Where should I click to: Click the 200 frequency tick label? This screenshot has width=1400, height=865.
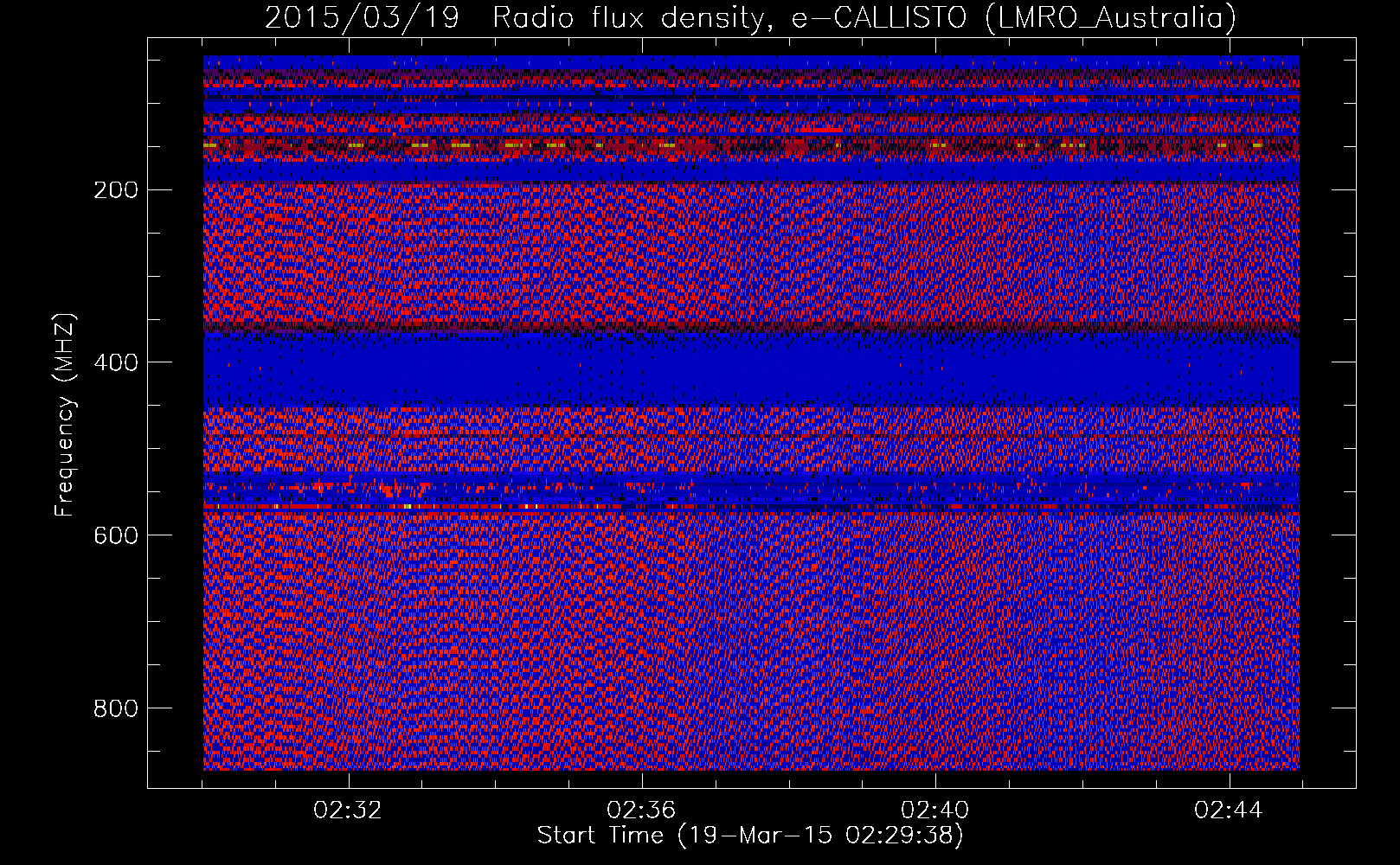(115, 189)
